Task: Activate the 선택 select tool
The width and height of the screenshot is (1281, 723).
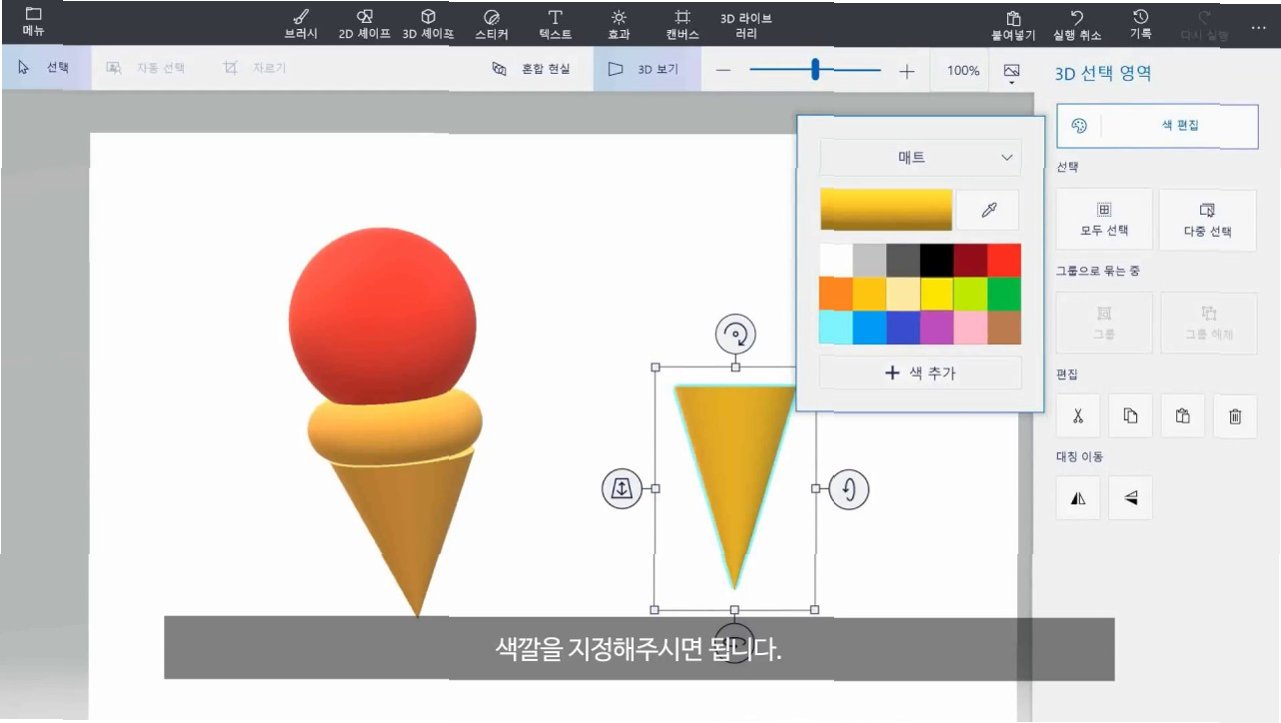Action: 44,68
